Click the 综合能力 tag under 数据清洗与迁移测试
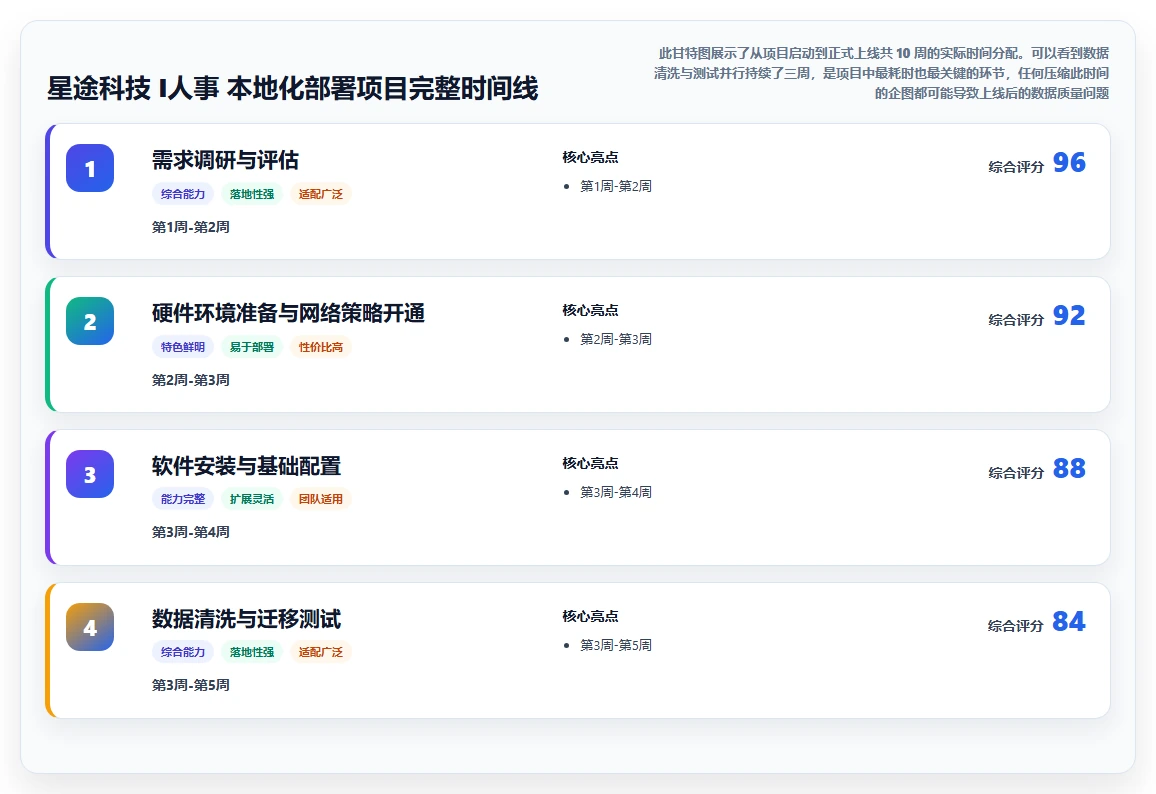 183,652
